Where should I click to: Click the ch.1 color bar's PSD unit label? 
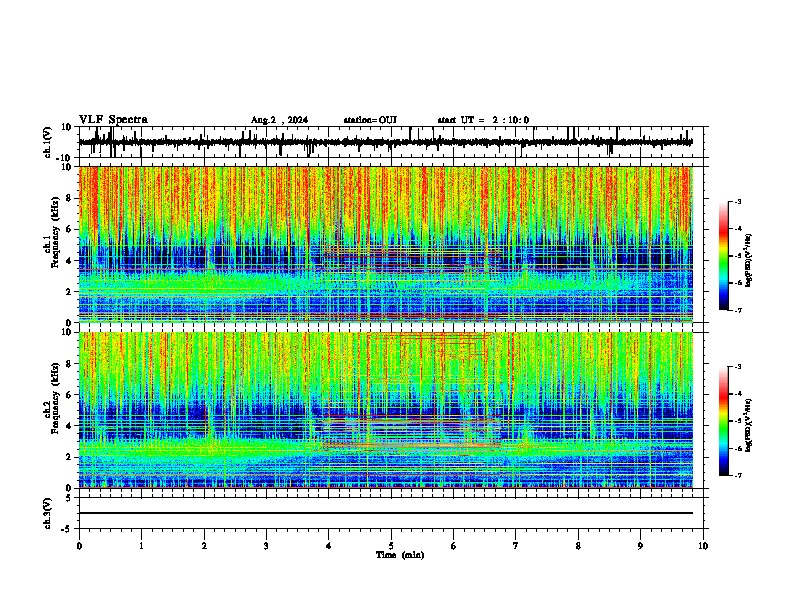749,260
